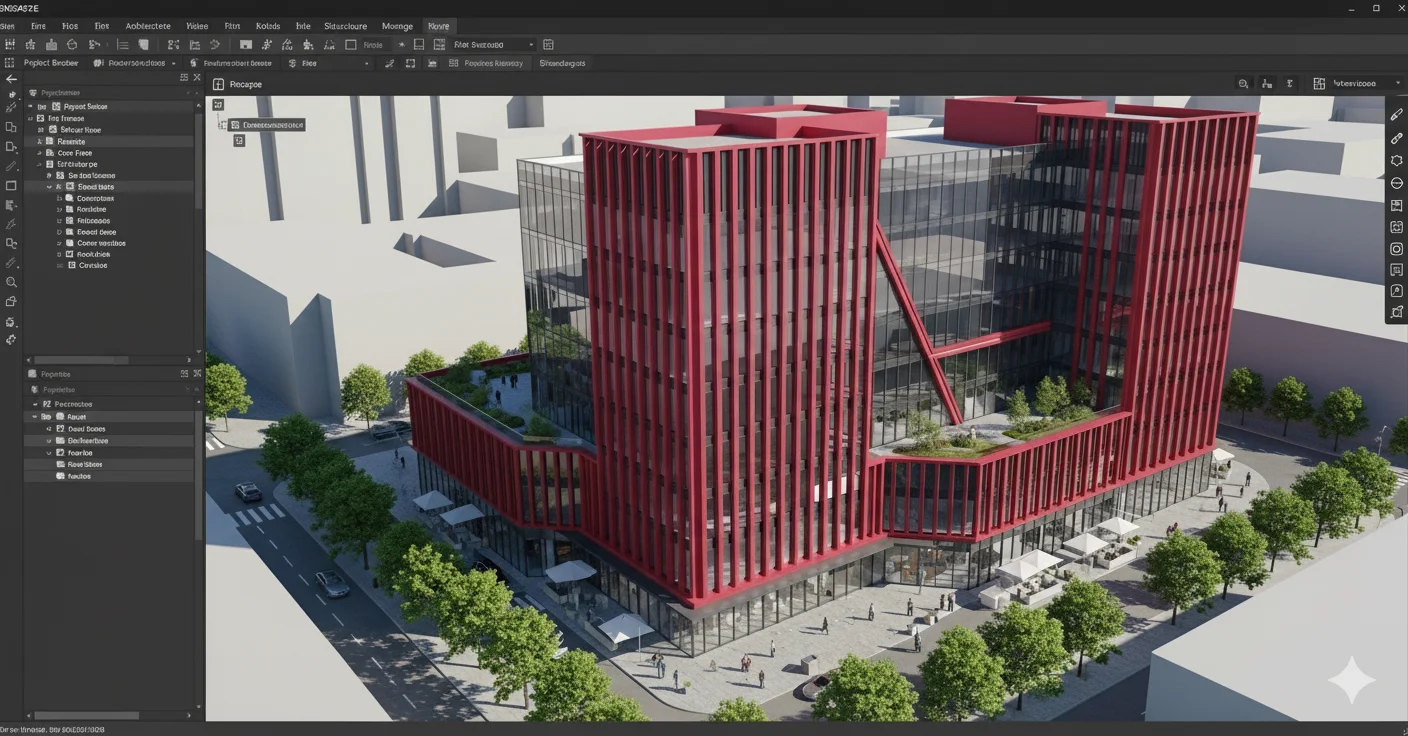Select the magnifier zoom tool in left toolbar
The height and width of the screenshot is (736, 1408).
[11, 283]
